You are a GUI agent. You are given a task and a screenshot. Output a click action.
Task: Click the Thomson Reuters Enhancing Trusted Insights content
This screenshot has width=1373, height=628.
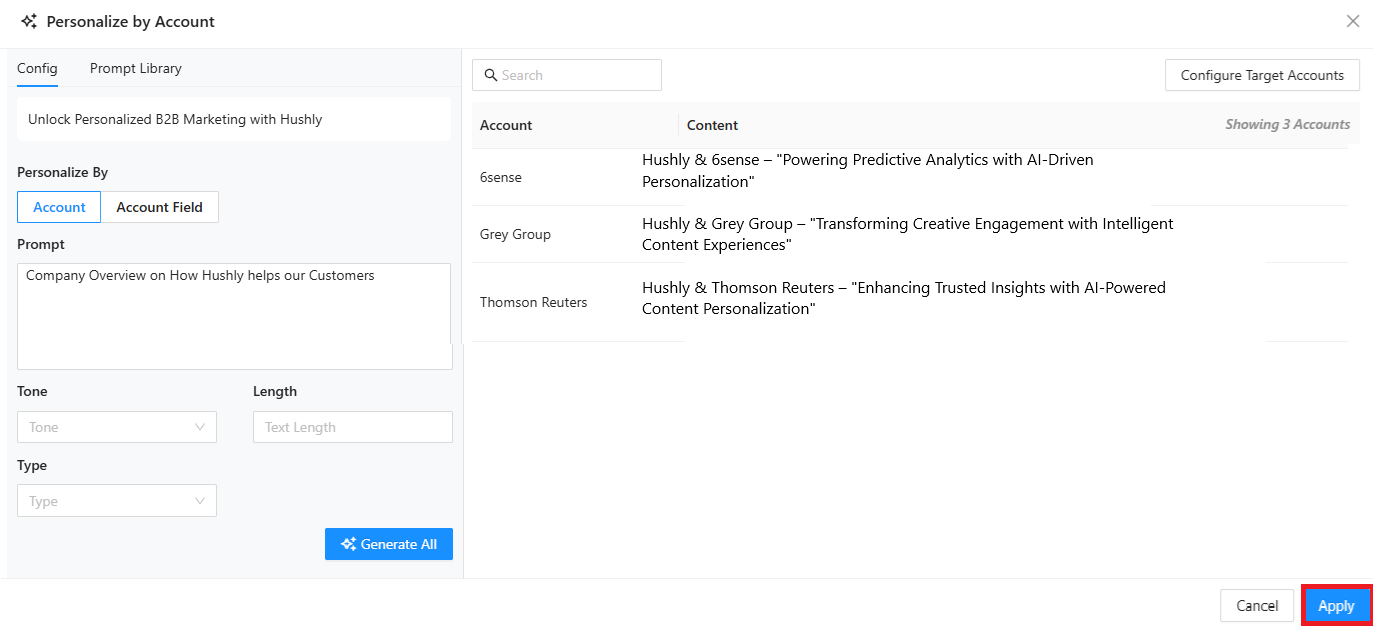(904, 298)
